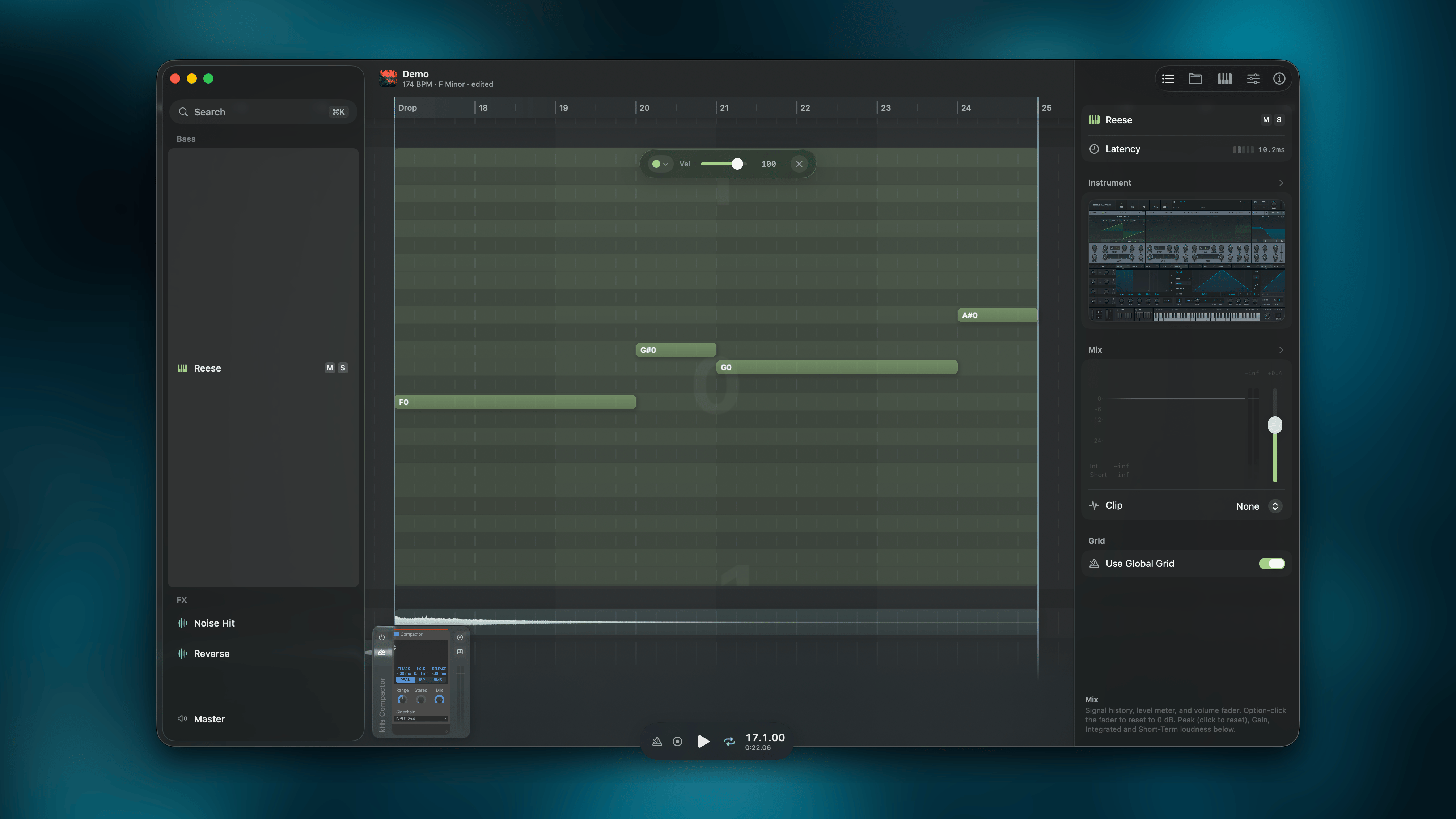Click bar 21 in the timeline ruler
1456x819 pixels.
724,108
